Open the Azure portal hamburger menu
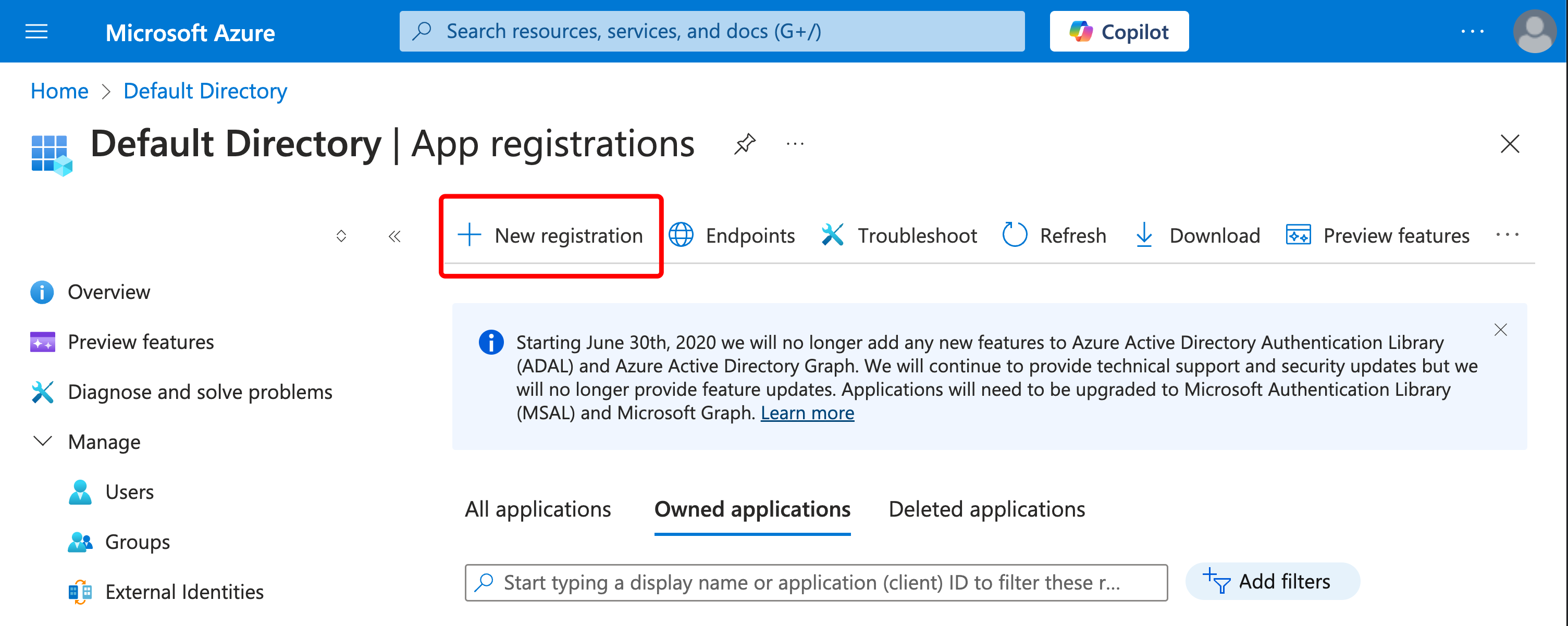 point(36,32)
